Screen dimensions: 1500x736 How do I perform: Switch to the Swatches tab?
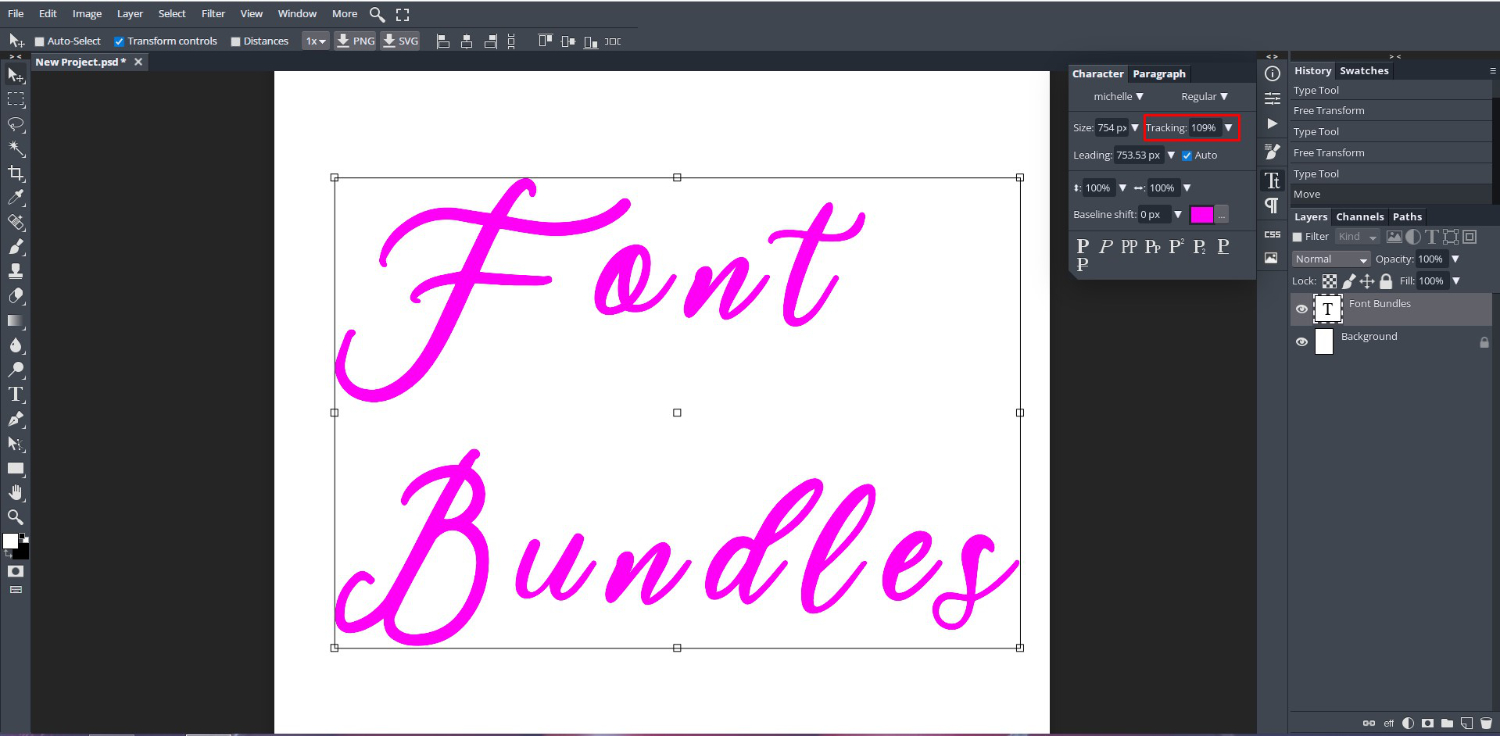(x=1364, y=71)
